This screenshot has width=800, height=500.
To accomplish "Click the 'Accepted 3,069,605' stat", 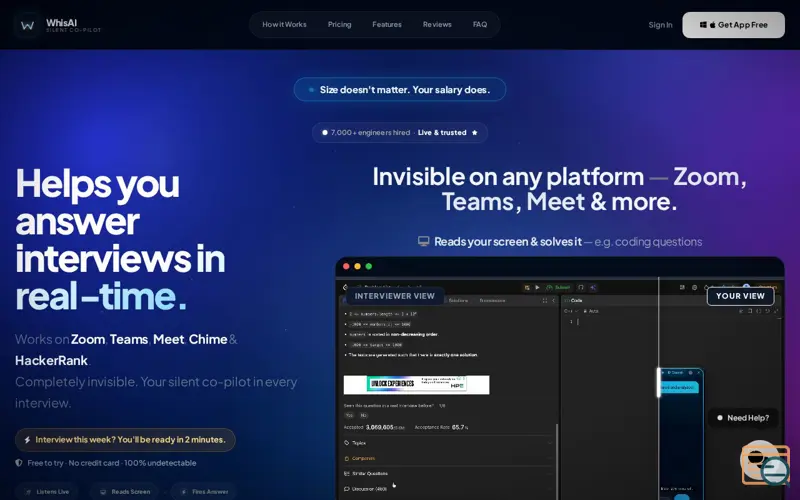I will click(x=374, y=427).
